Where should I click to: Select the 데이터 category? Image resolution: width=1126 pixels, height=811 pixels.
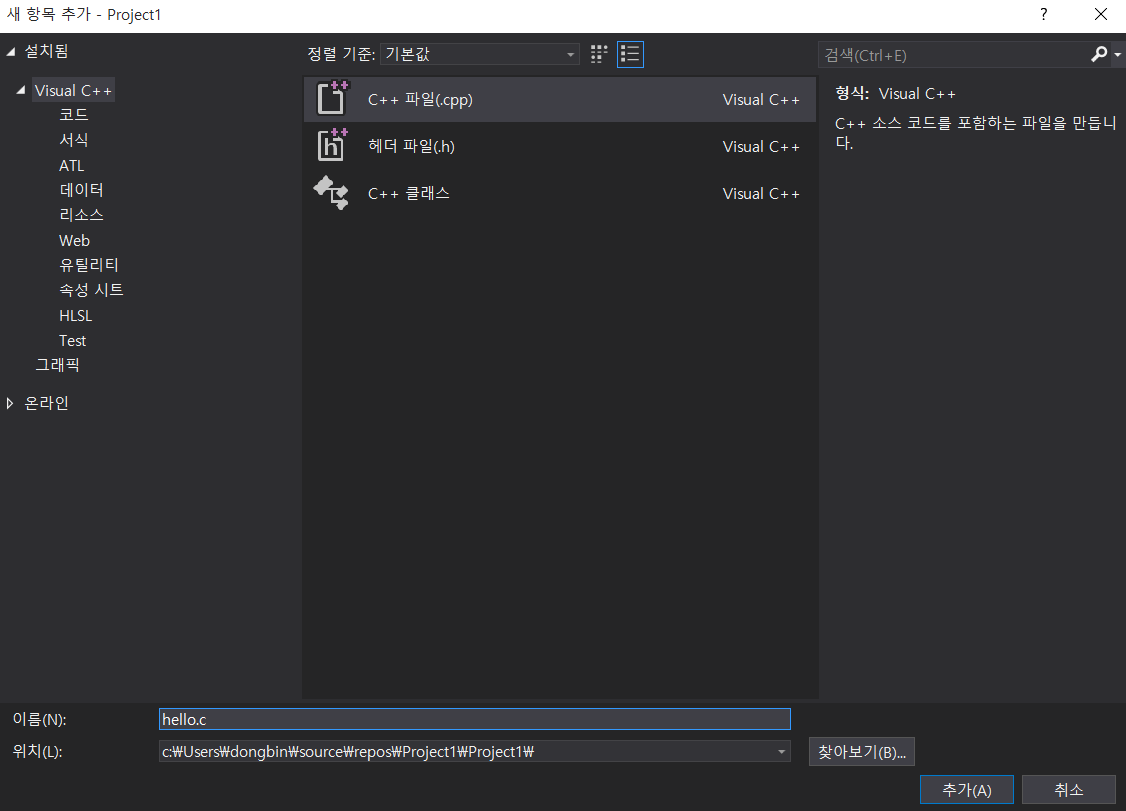[x=81, y=190]
